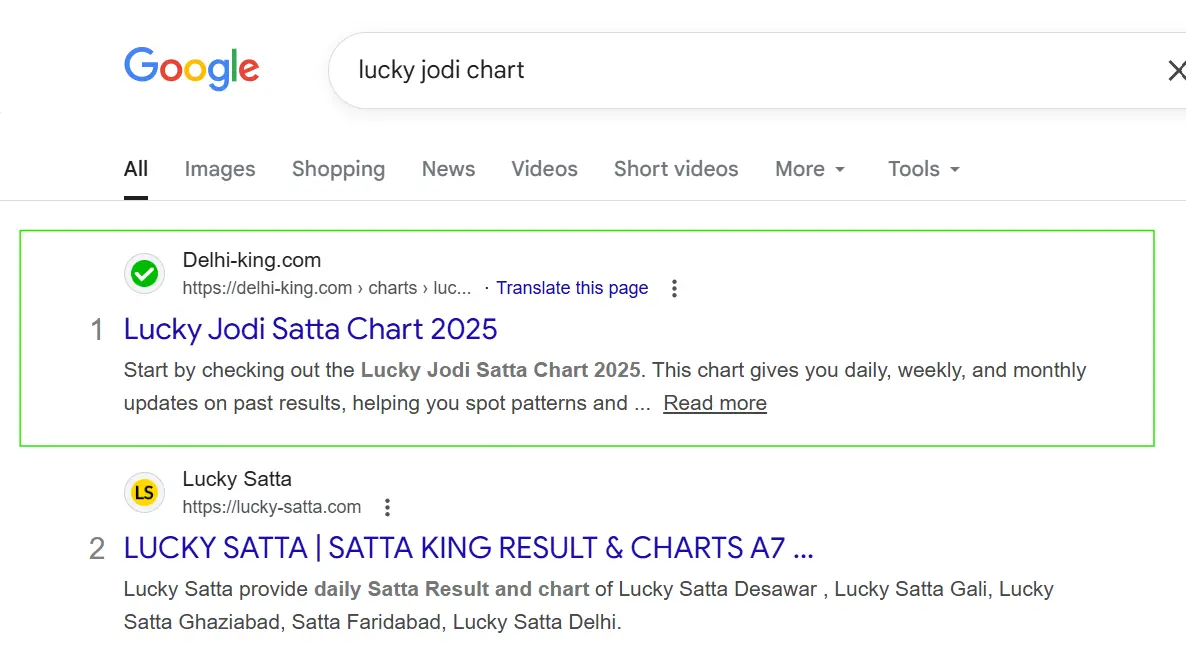Open three-dot menu for Lucky Satta result
The height and width of the screenshot is (658, 1186).
pyautogui.click(x=388, y=507)
